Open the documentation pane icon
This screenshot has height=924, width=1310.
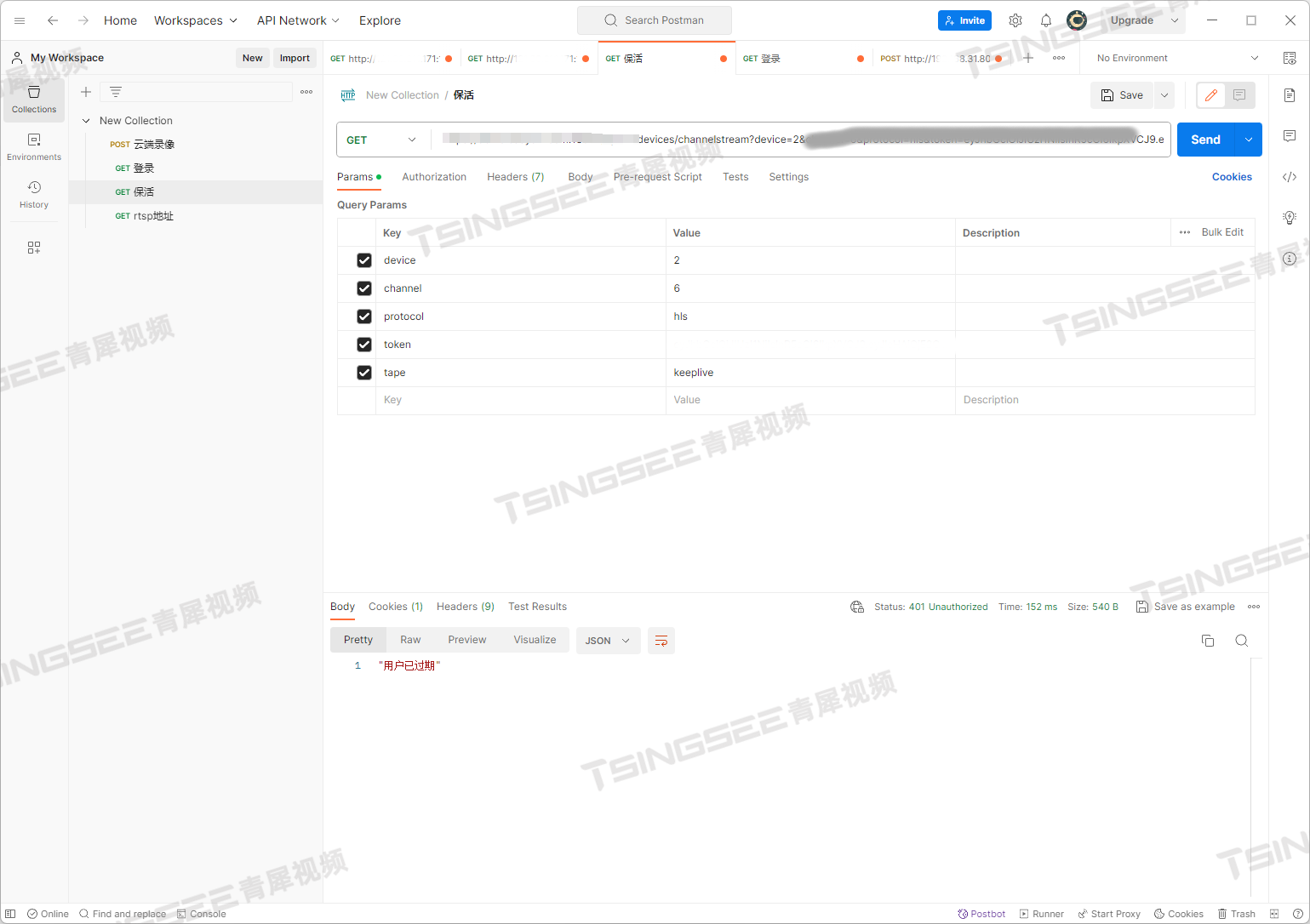pyautogui.click(x=1290, y=95)
